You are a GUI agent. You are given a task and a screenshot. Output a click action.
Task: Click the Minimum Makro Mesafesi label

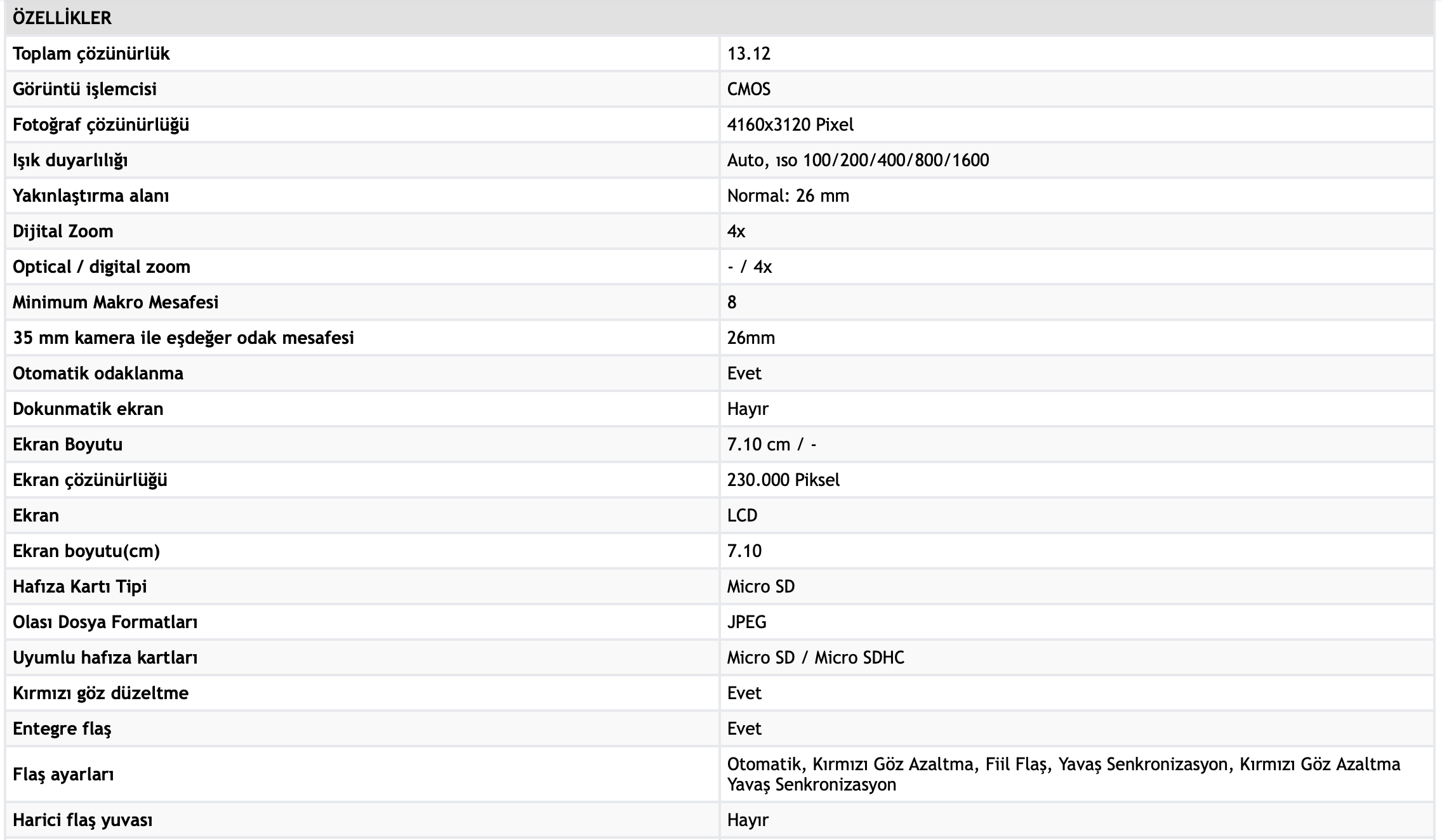pyautogui.click(x=116, y=303)
